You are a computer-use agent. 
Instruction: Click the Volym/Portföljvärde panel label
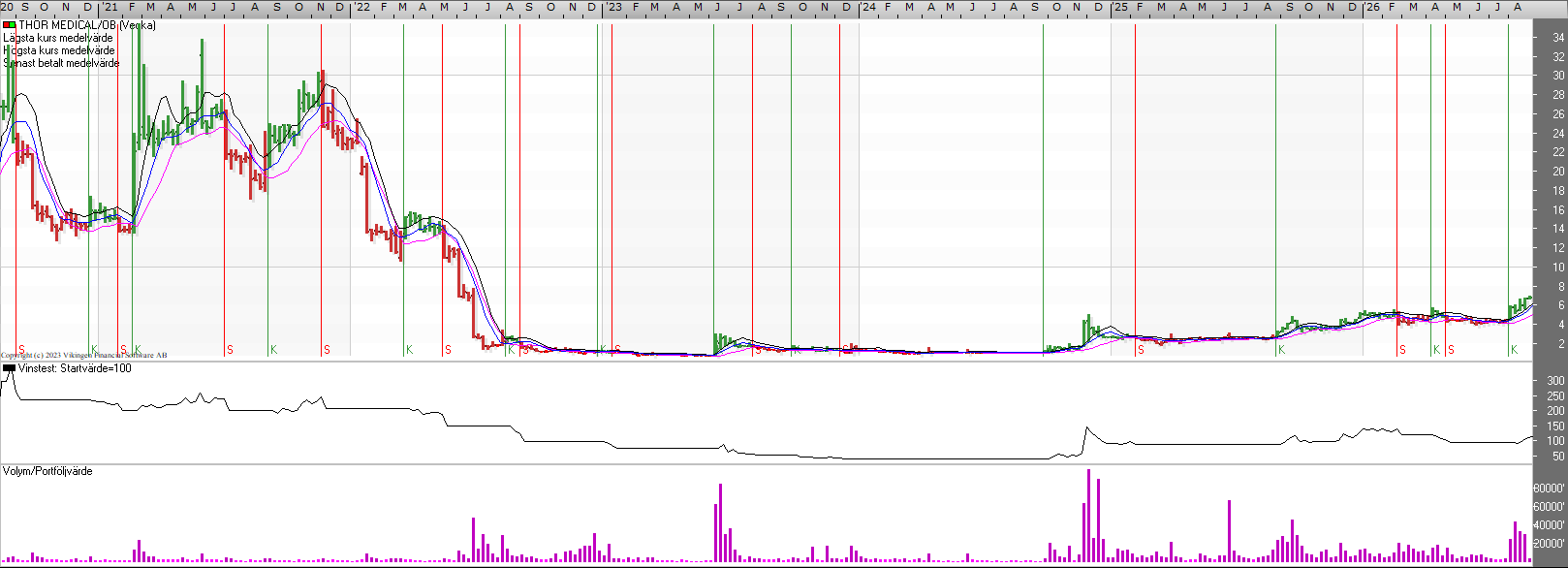click(47, 471)
